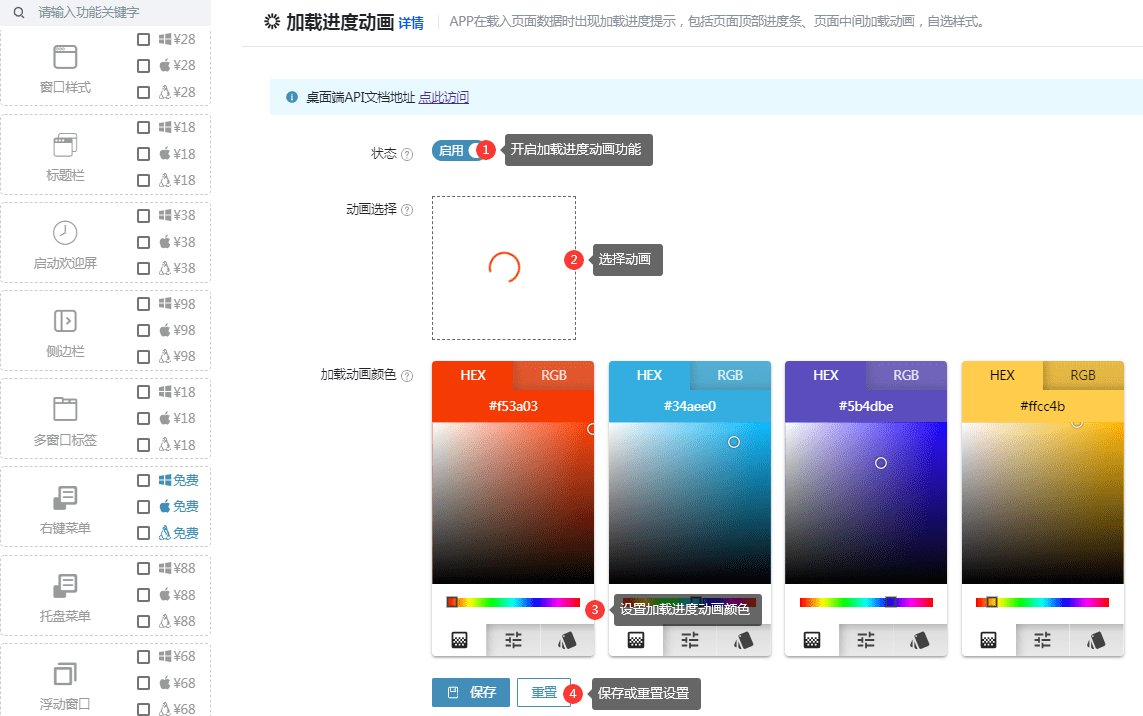Screen dimensions: 1143x716
Task: Click the 侧边栏 sidebar icon
Action: (x=65, y=321)
